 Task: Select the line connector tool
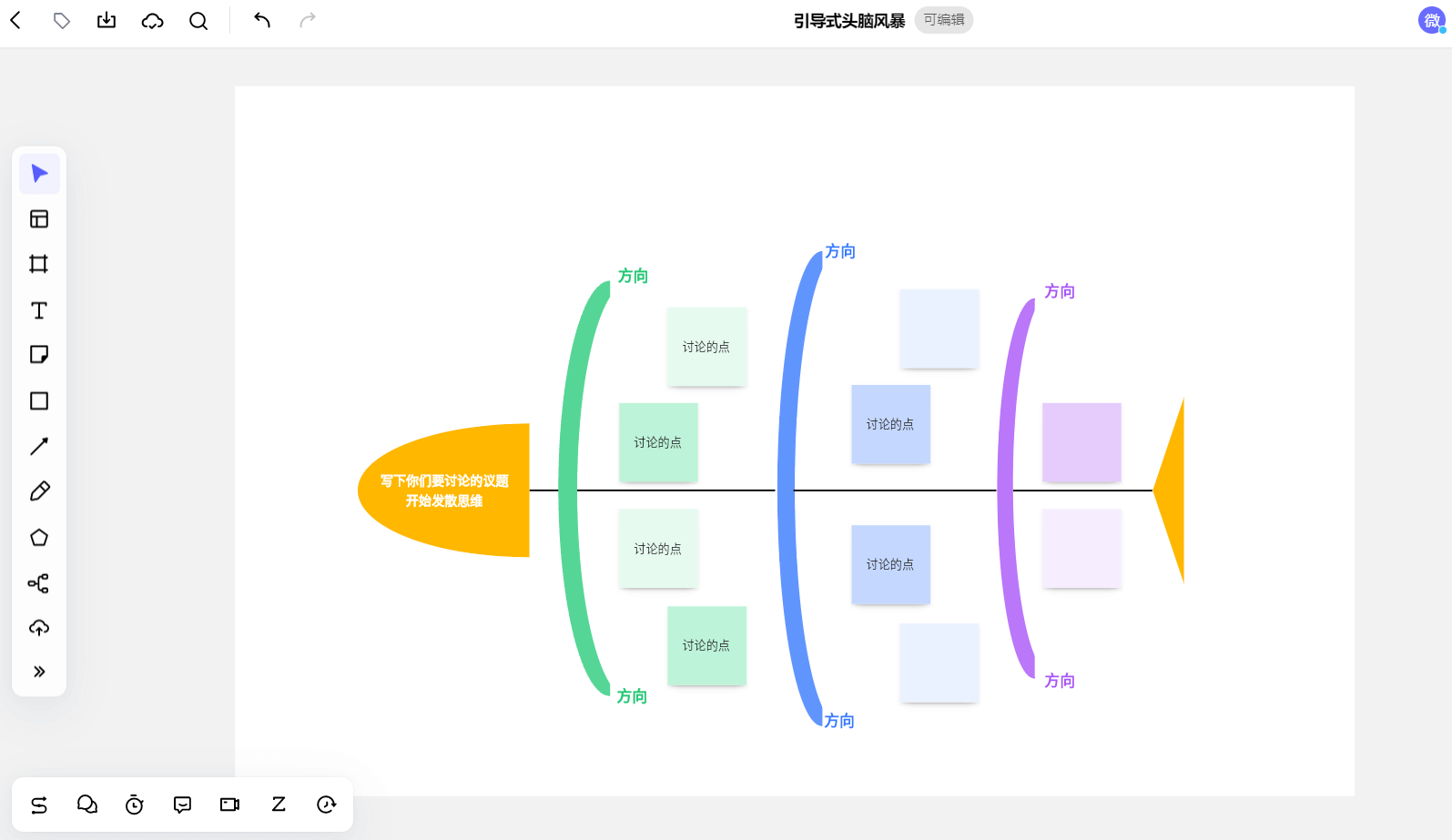coord(39,446)
